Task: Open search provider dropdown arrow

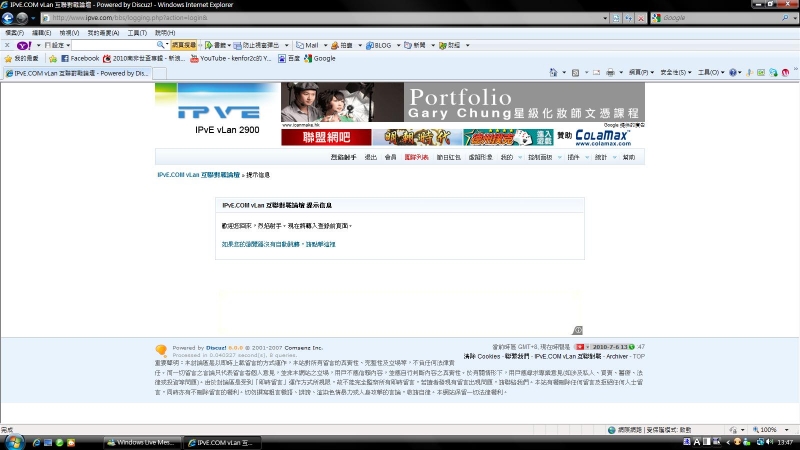Action: (x=795, y=18)
